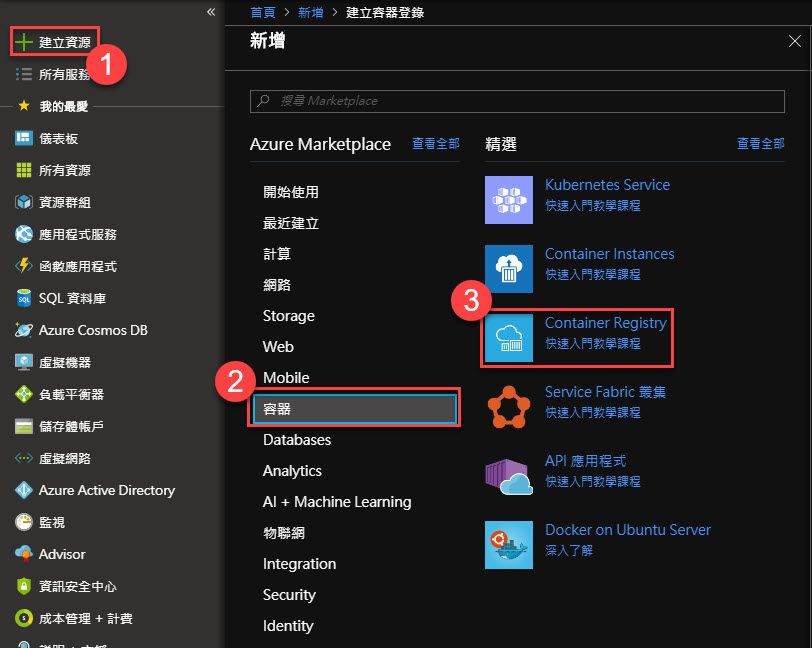Image resolution: width=812 pixels, height=648 pixels.
Task: Click the SQL database icon
Action: tap(24, 298)
